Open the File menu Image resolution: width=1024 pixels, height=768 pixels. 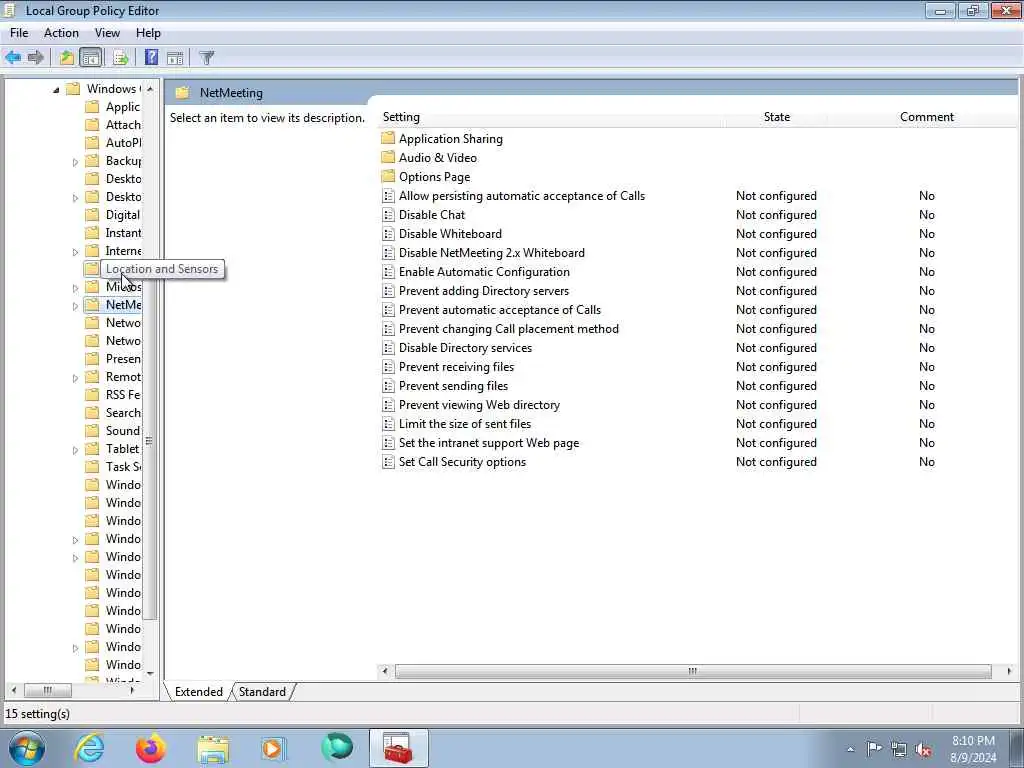[19, 33]
